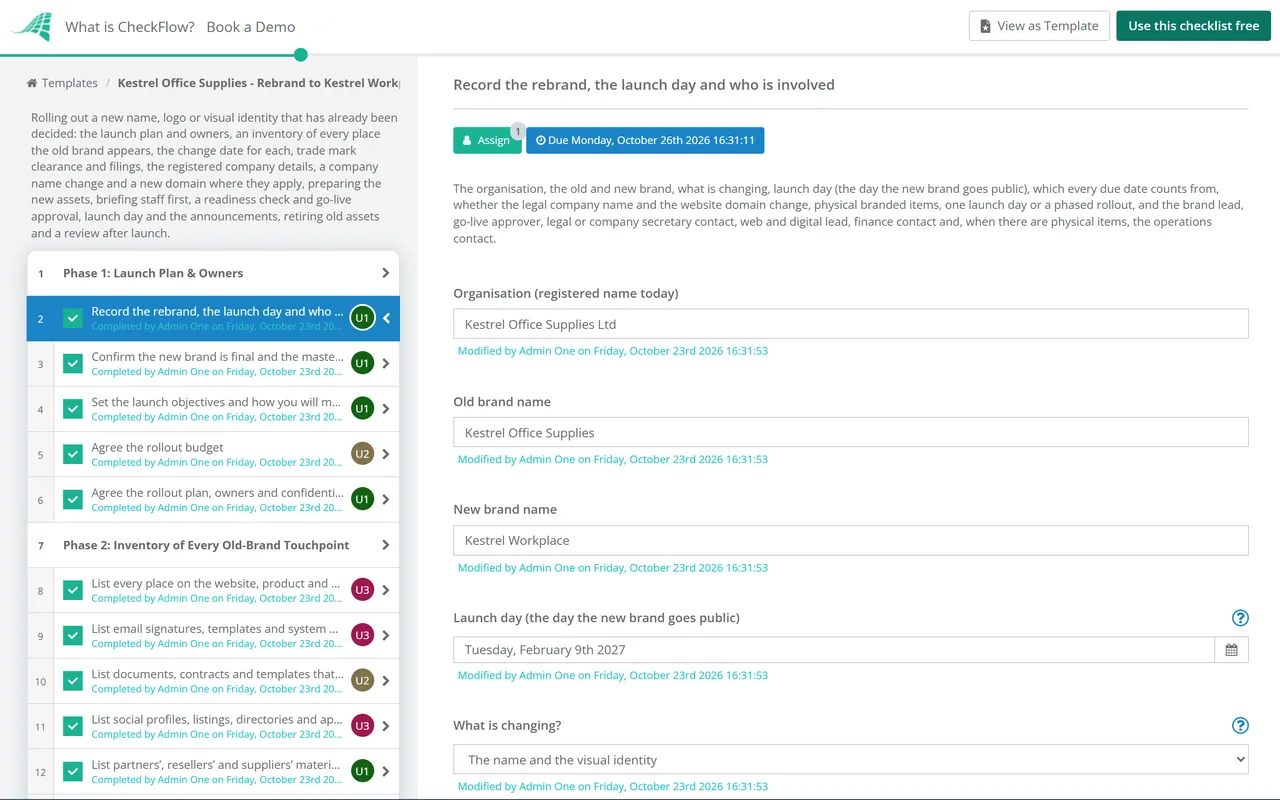Click the Old brand name field
This screenshot has width=1280, height=800.
pyautogui.click(x=851, y=432)
